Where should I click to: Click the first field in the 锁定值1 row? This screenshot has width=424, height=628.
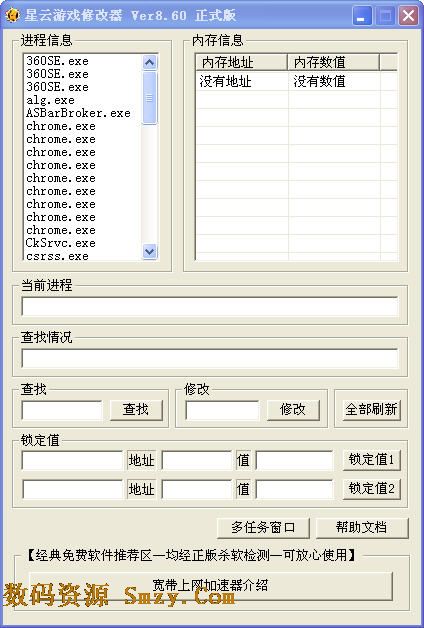coord(72,460)
